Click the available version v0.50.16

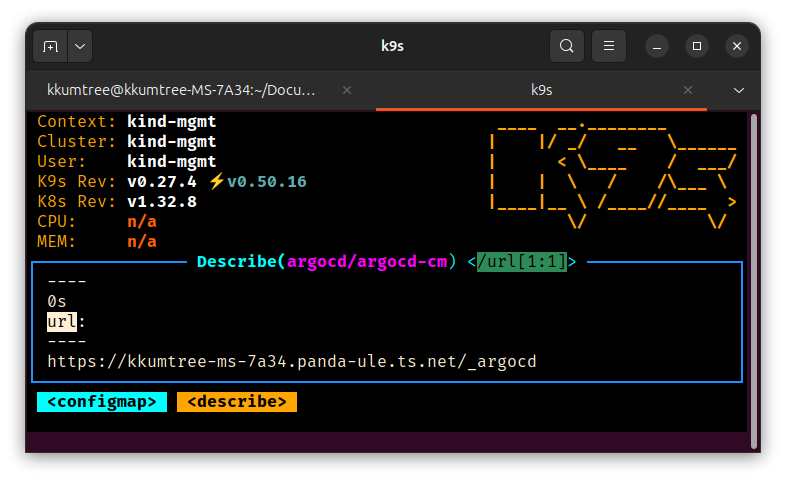pos(267,182)
